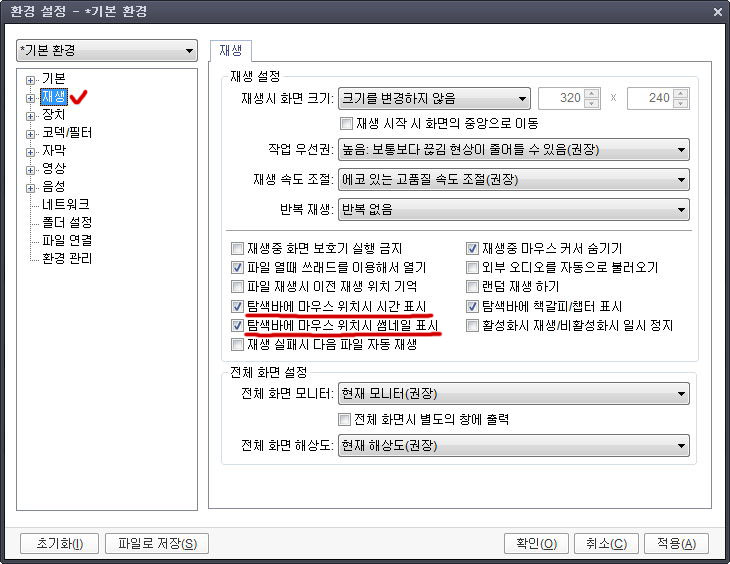Open the *기본 환경 profile dropdown

[107, 50]
